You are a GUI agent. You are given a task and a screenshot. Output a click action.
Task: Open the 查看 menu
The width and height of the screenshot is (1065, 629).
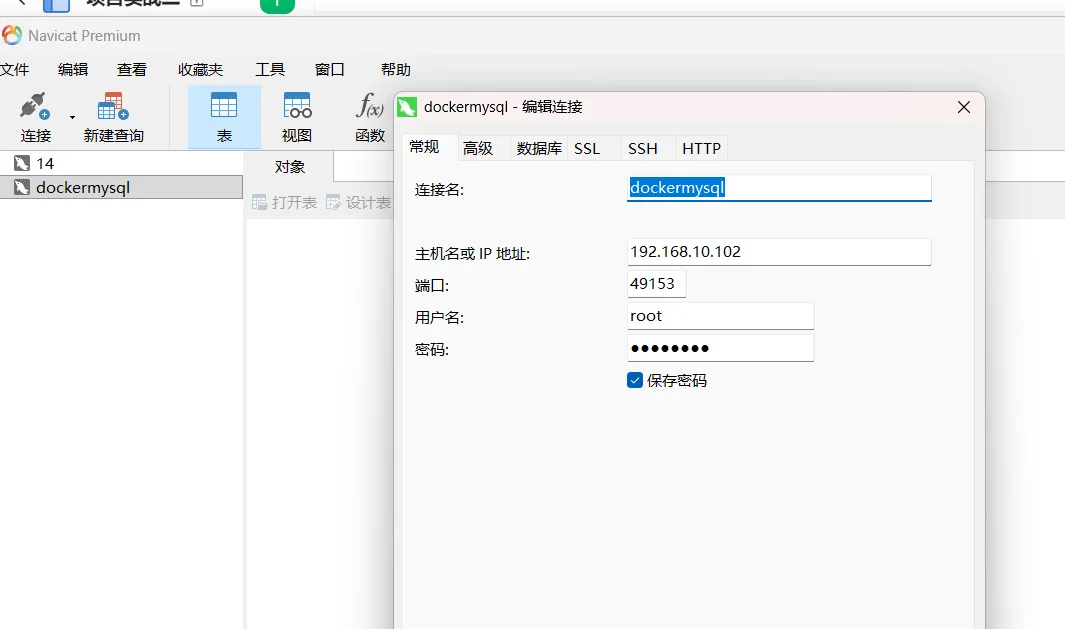[132, 69]
